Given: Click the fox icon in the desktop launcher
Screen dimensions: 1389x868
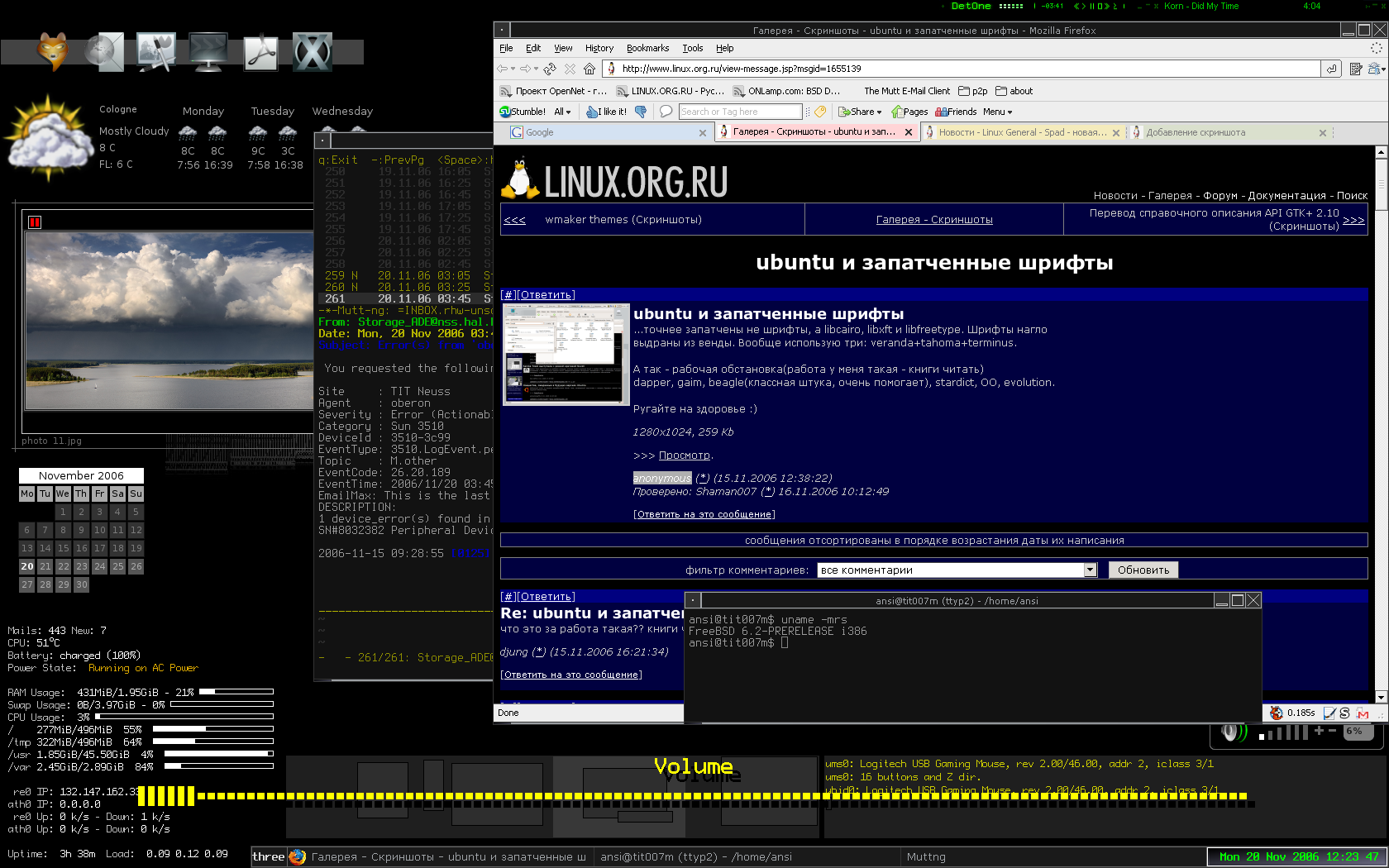Looking at the screenshot, I should (54, 51).
